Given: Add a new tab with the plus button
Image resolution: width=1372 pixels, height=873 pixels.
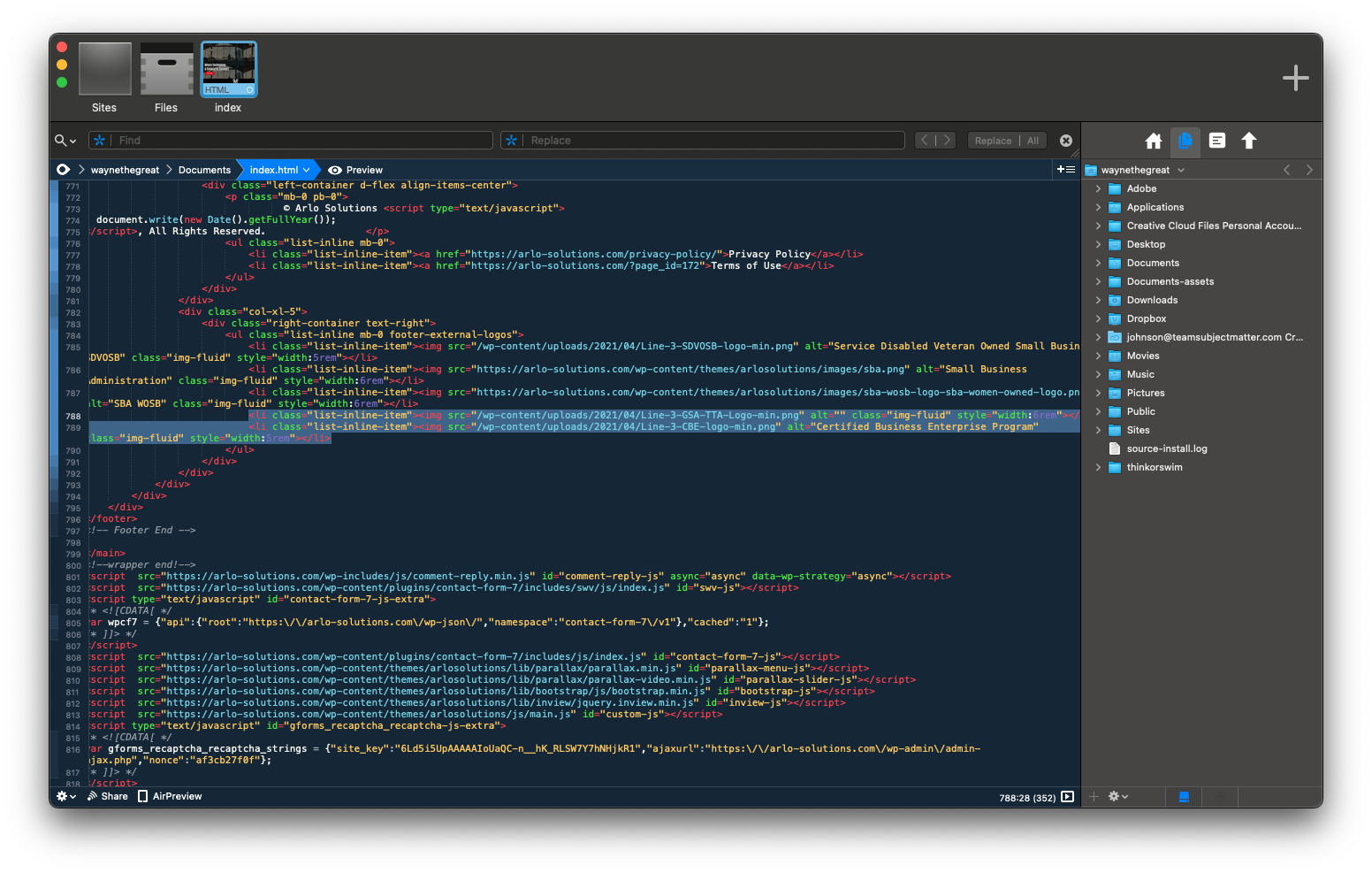Looking at the screenshot, I should click(x=1295, y=78).
